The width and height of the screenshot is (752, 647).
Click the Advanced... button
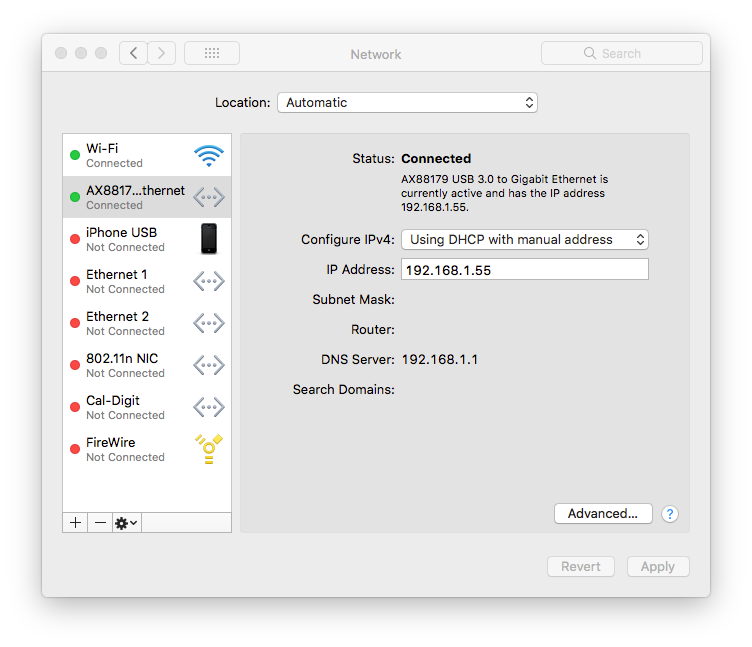[603, 514]
